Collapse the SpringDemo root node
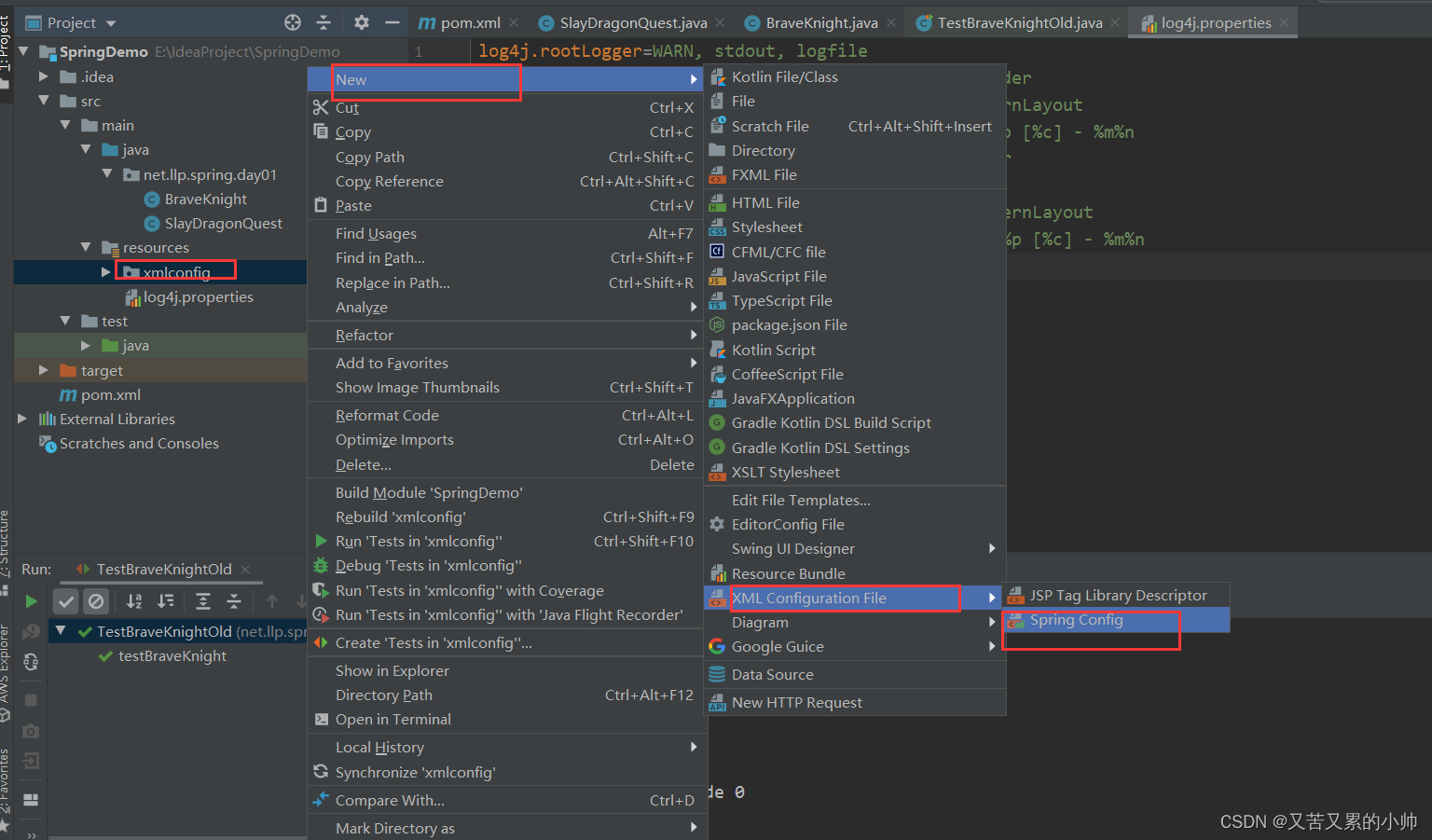Screen dimensions: 1432x840 coord(23,51)
